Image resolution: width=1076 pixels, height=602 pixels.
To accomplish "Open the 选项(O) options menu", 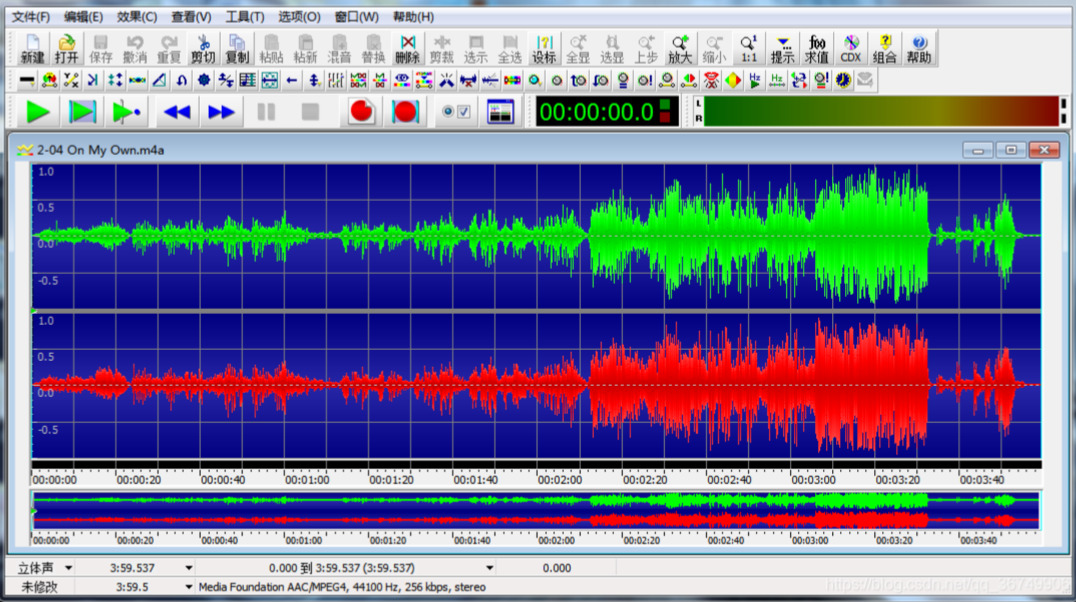I will tap(299, 16).
